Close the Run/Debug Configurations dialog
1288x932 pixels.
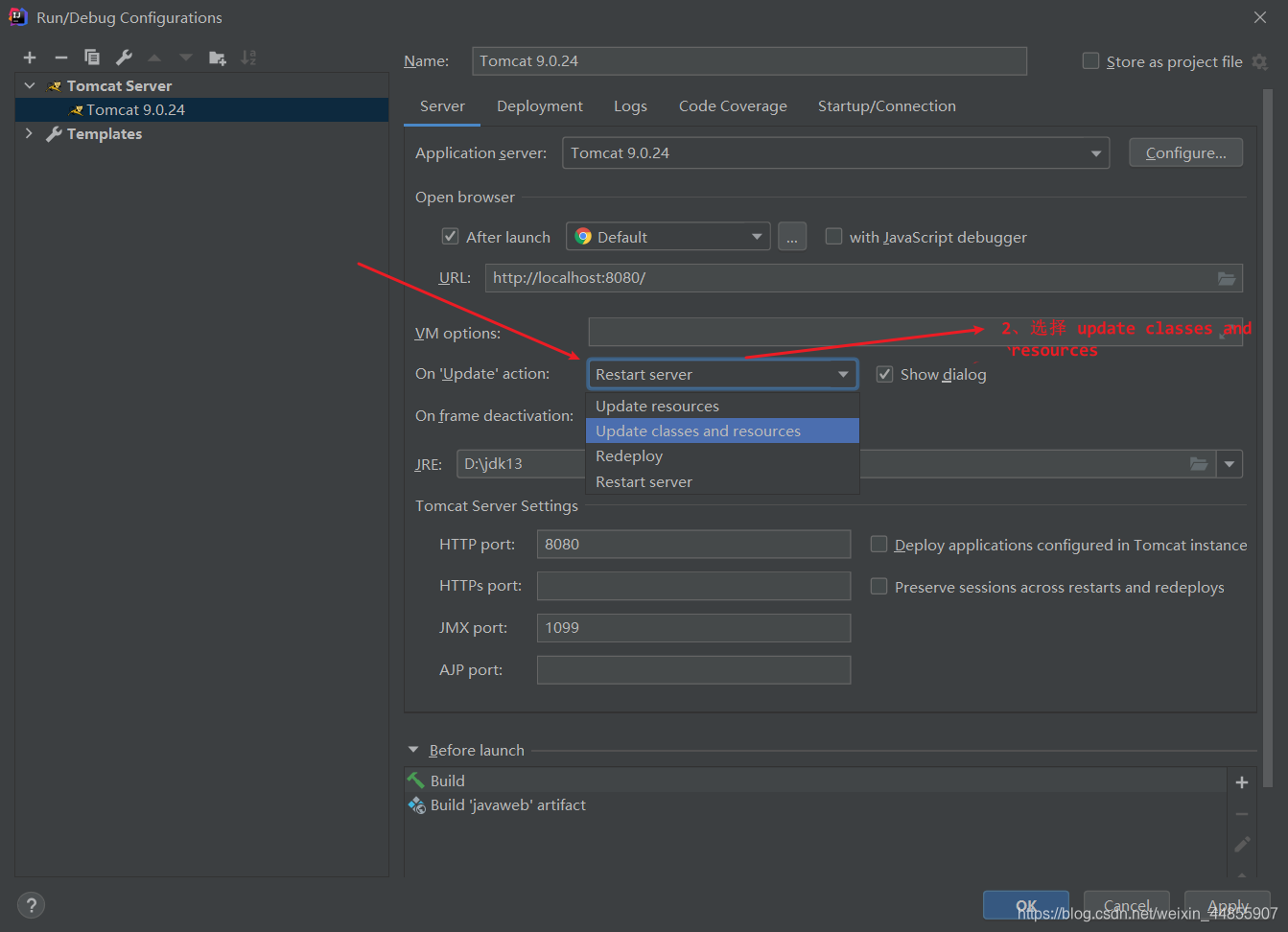(x=1260, y=17)
